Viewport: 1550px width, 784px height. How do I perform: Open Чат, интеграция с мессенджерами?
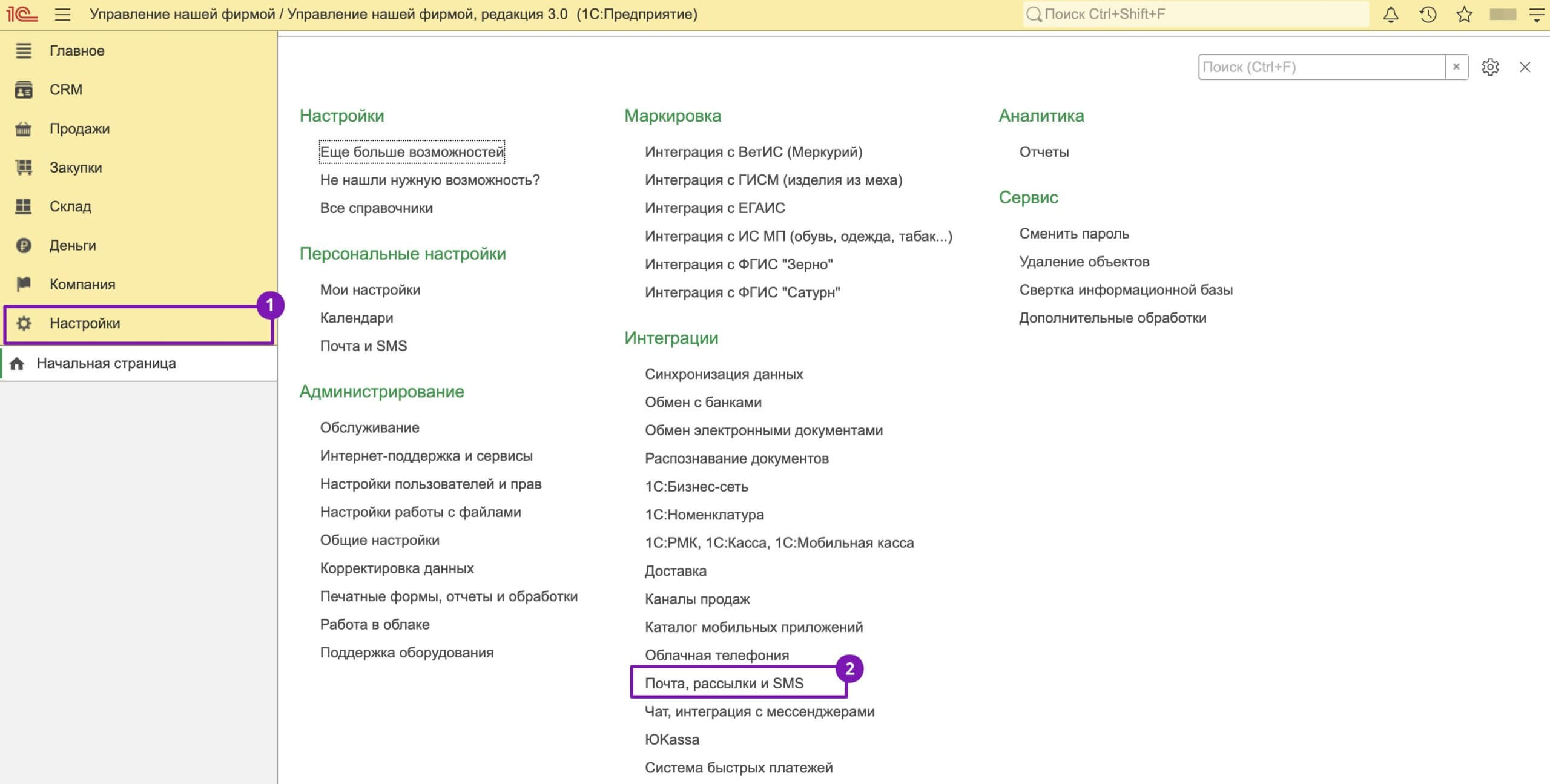[x=759, y=712]
